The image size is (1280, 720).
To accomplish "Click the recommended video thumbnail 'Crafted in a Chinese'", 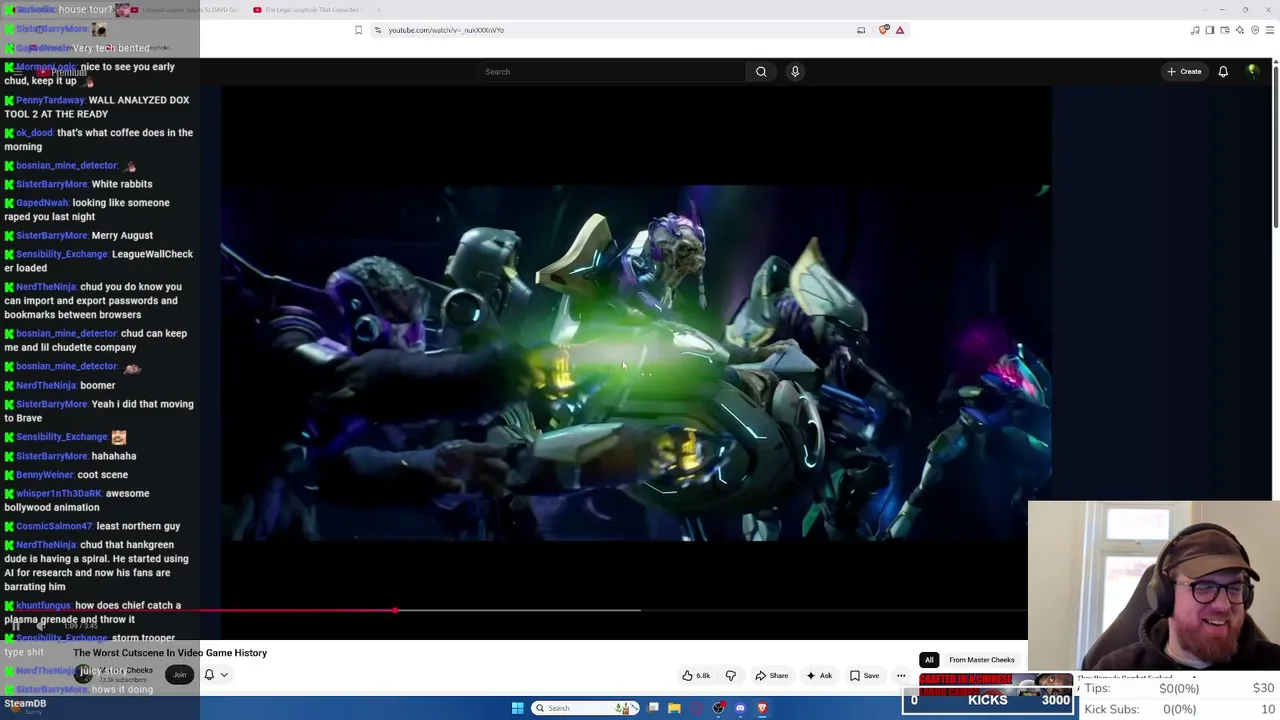I will (x=995, y=687).
